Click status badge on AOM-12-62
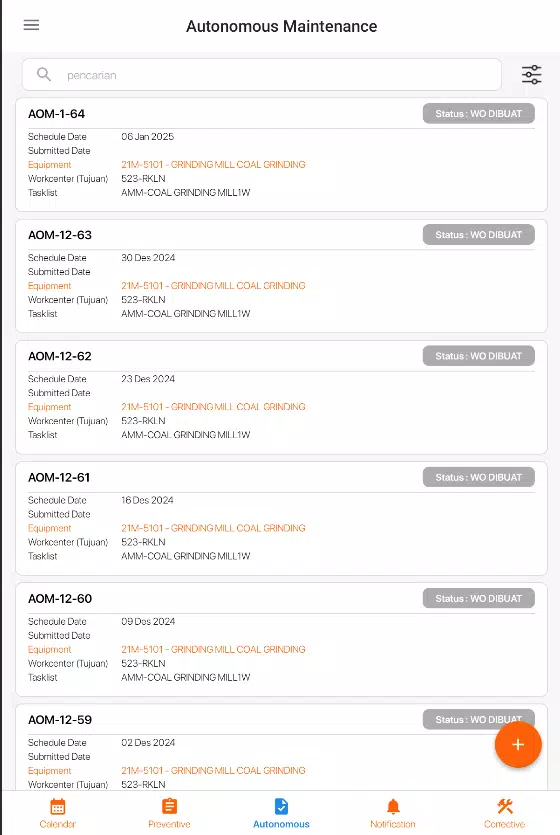This screenshot has width=560, height=835. pos(479,356)
